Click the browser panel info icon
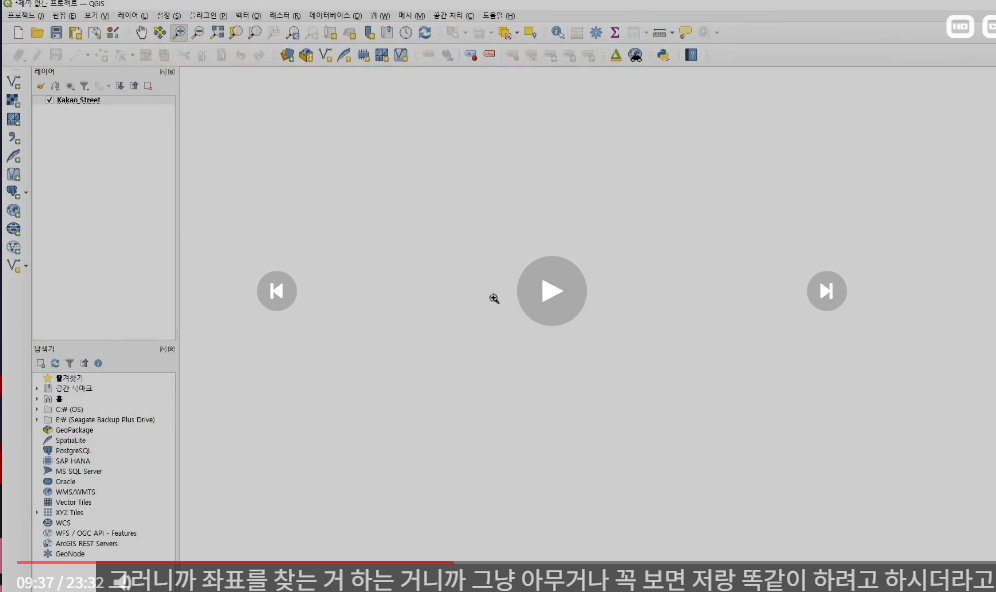This screenshot has width=996, height=592. (98, 363)
